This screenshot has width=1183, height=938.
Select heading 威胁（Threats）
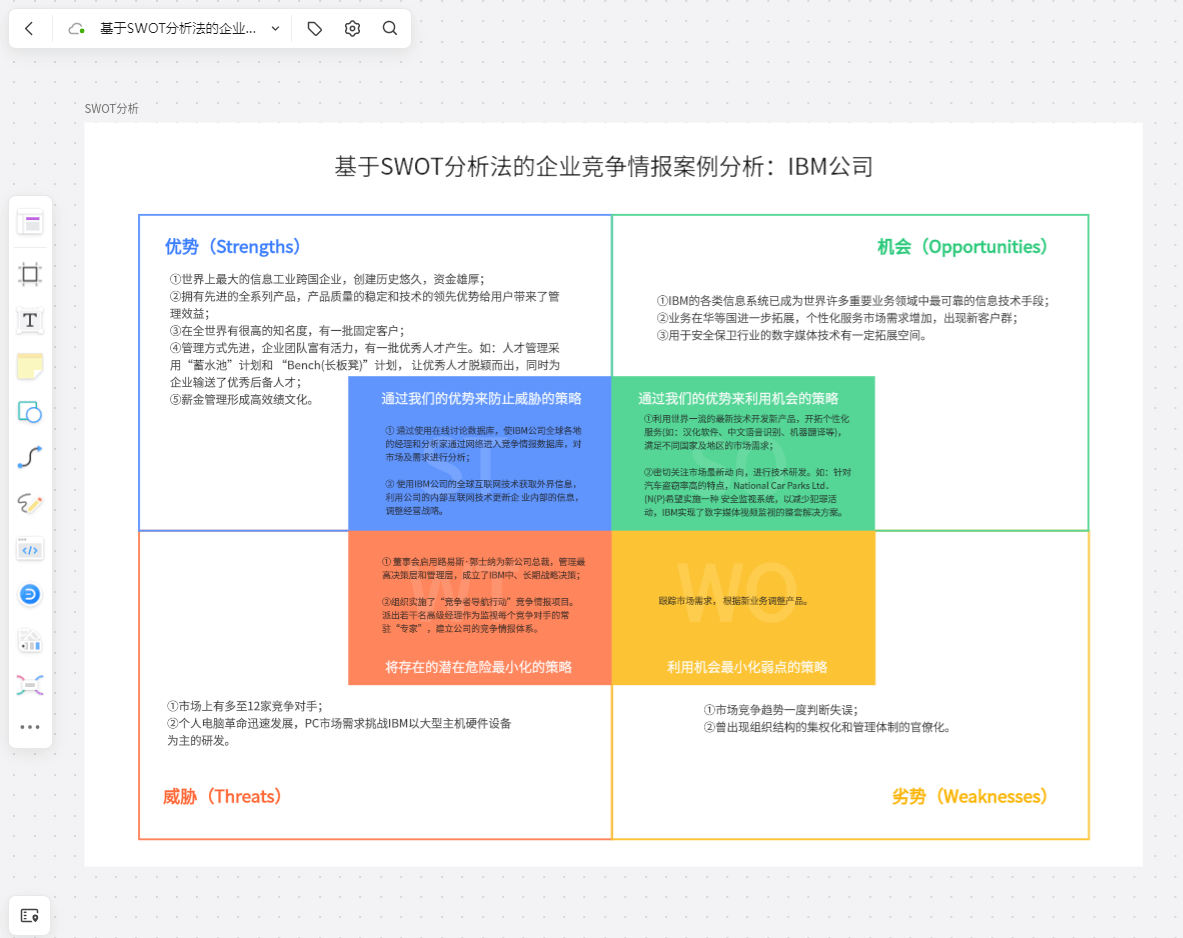coord(222,797)
